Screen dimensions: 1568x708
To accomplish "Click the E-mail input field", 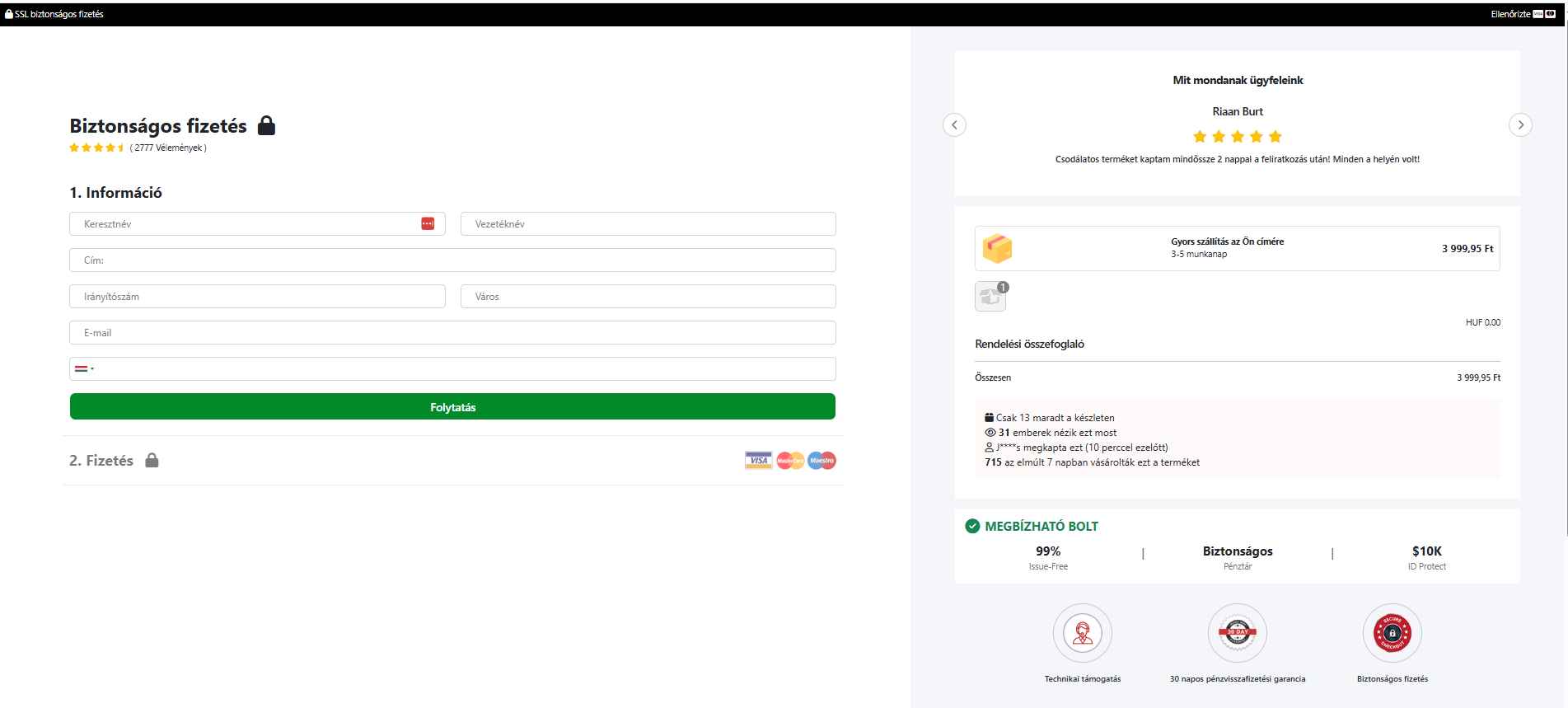I will [452, 333].
